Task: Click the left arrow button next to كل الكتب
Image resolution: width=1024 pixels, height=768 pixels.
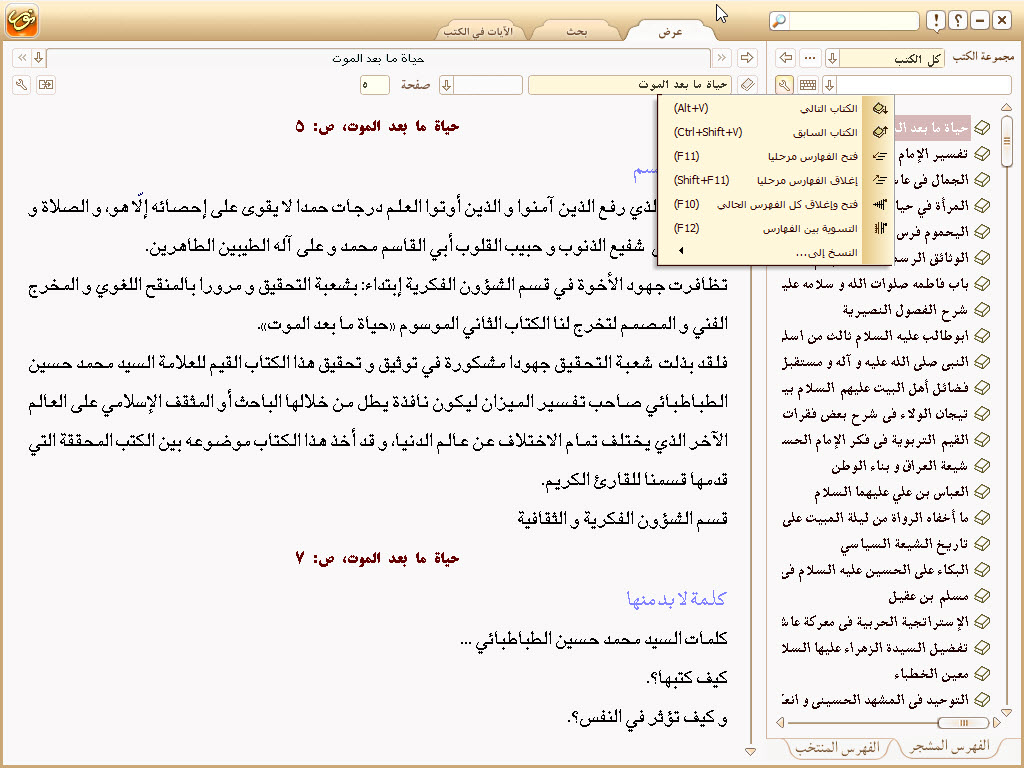Action: pos(786,58)
